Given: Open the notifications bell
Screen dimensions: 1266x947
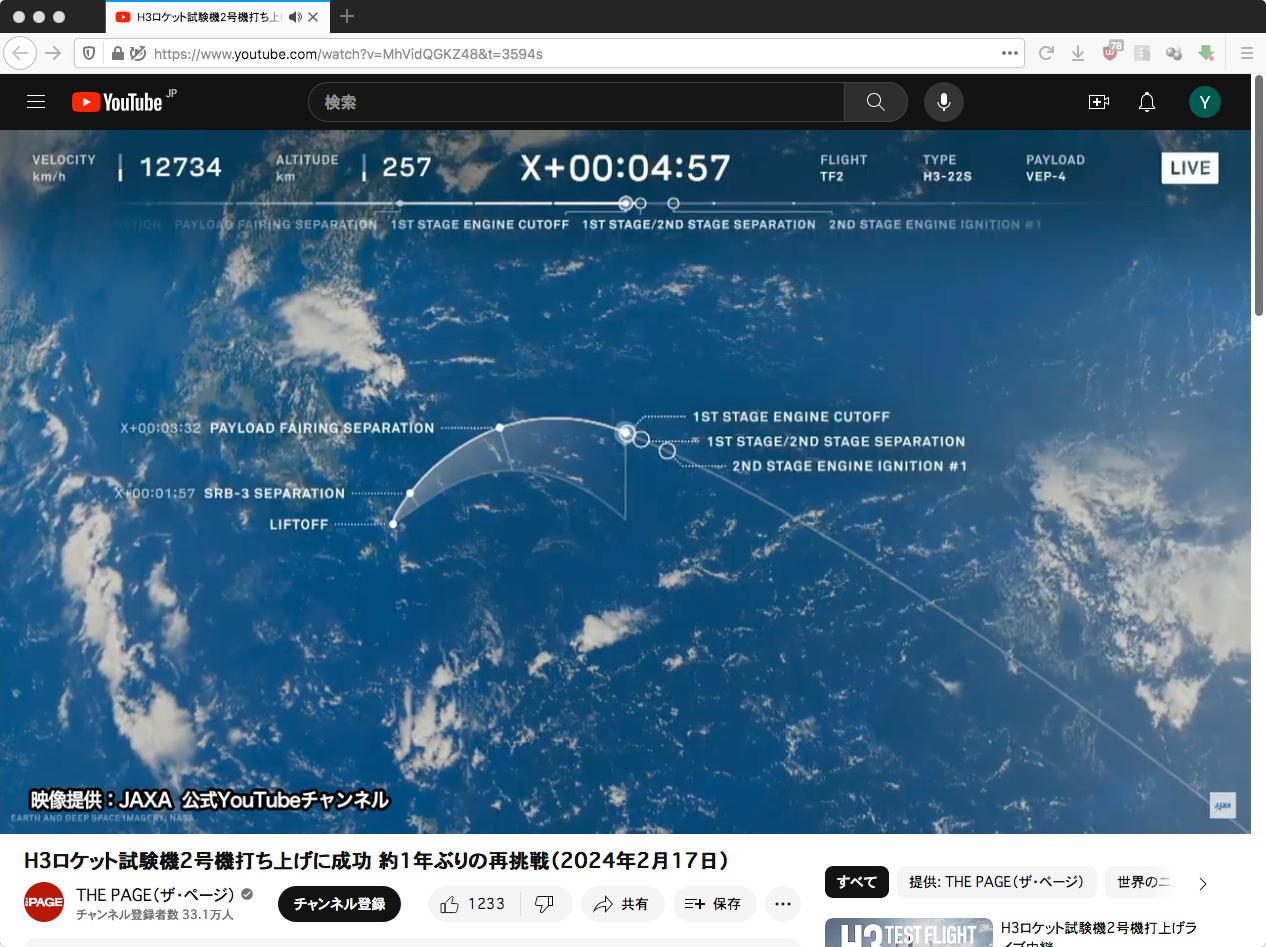Looking at the screenshot, I should [x=1147, y=102].
